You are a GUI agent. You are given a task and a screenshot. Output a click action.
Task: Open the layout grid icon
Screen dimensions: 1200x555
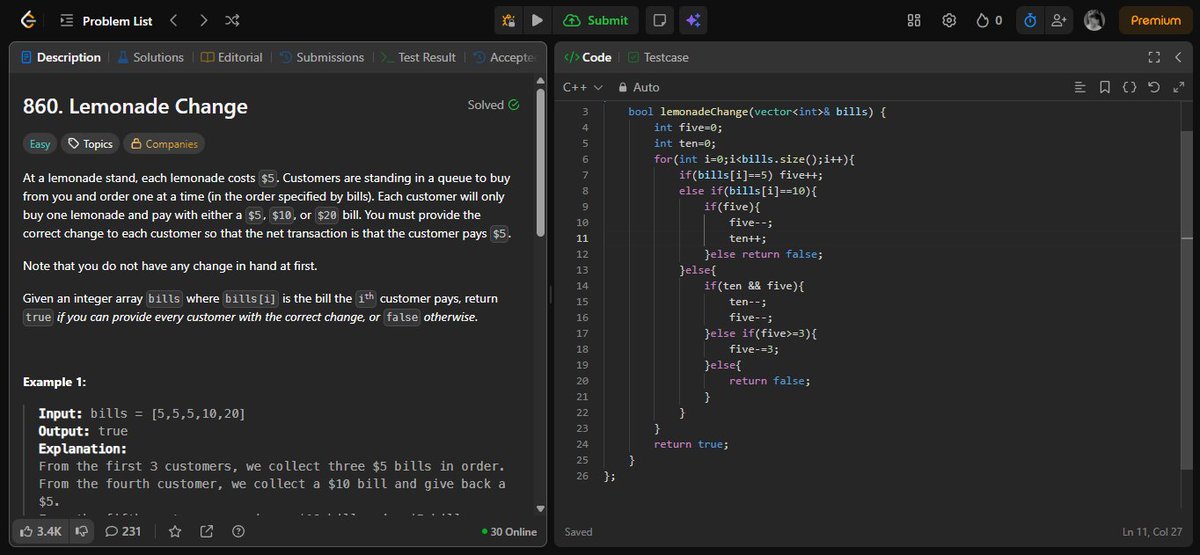[x=914, y=20]
